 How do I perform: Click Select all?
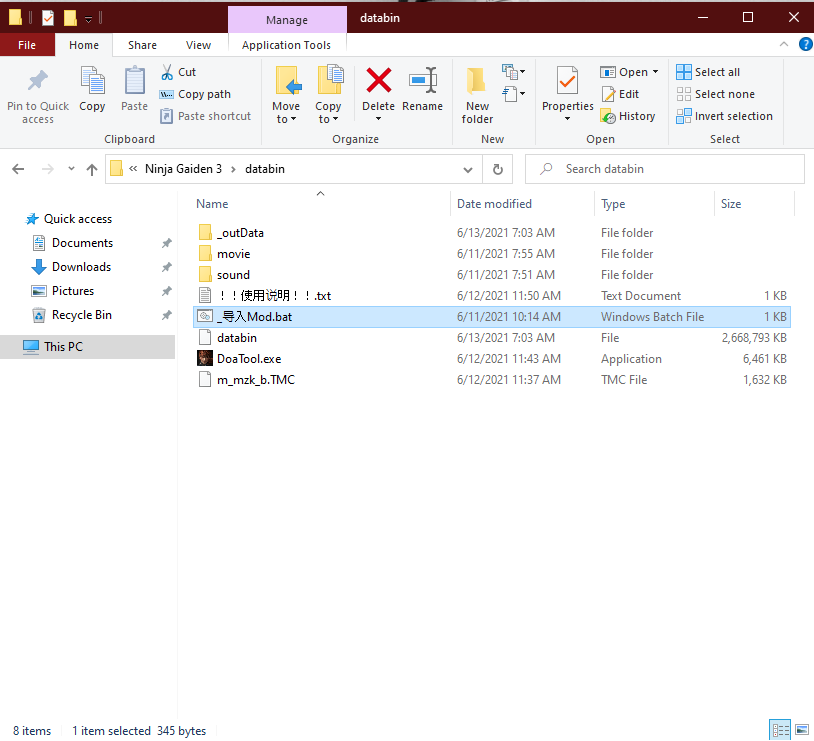[x=708, y=72]
